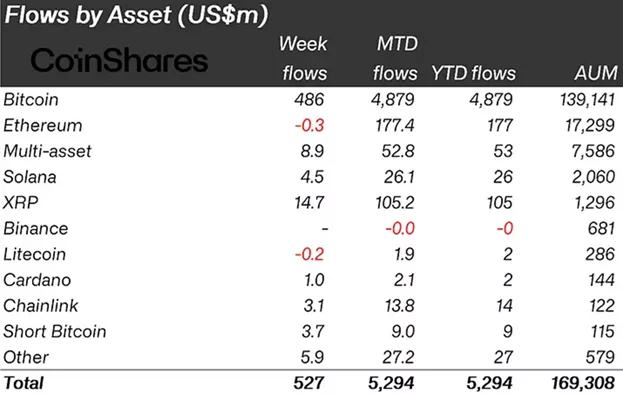Click the AUM column header
This screenshot has height=394, width=623.
(596, 73)
